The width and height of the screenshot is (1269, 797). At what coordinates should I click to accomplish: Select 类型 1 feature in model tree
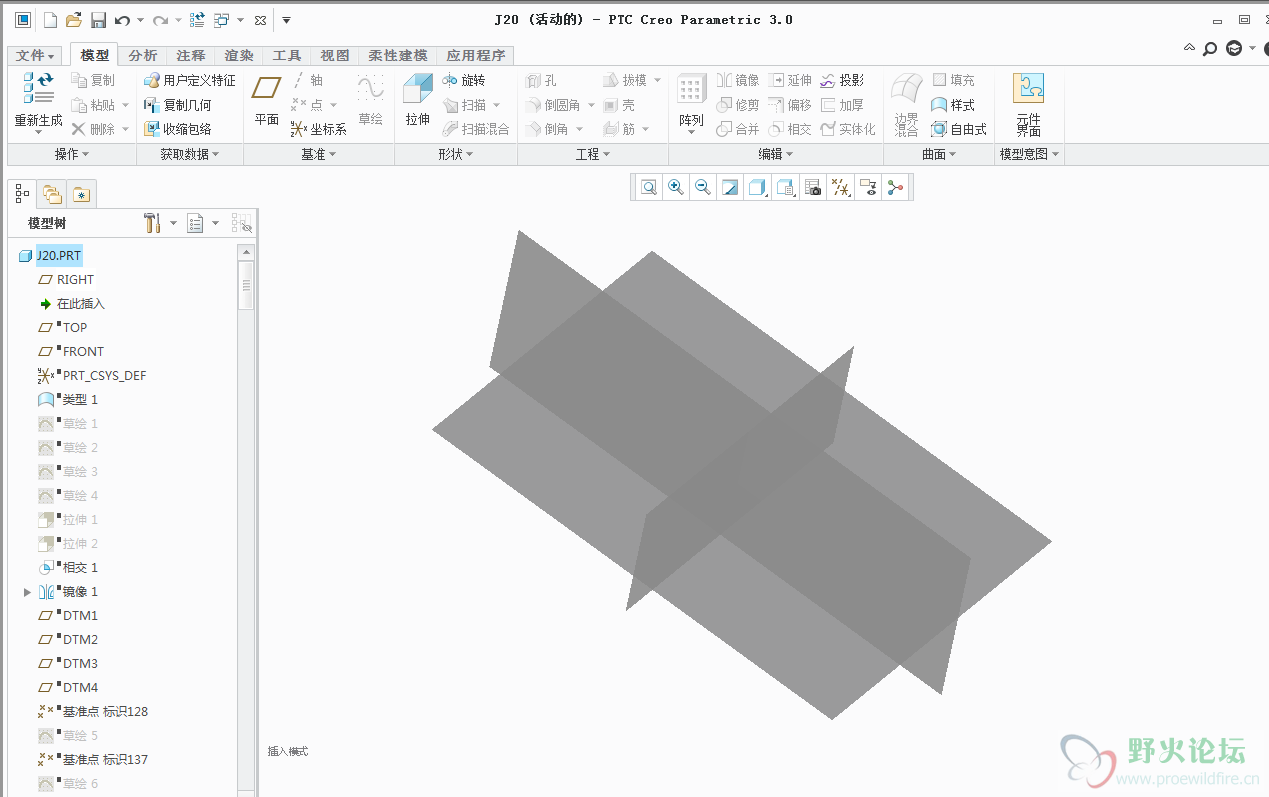click(x=80, y=400)
